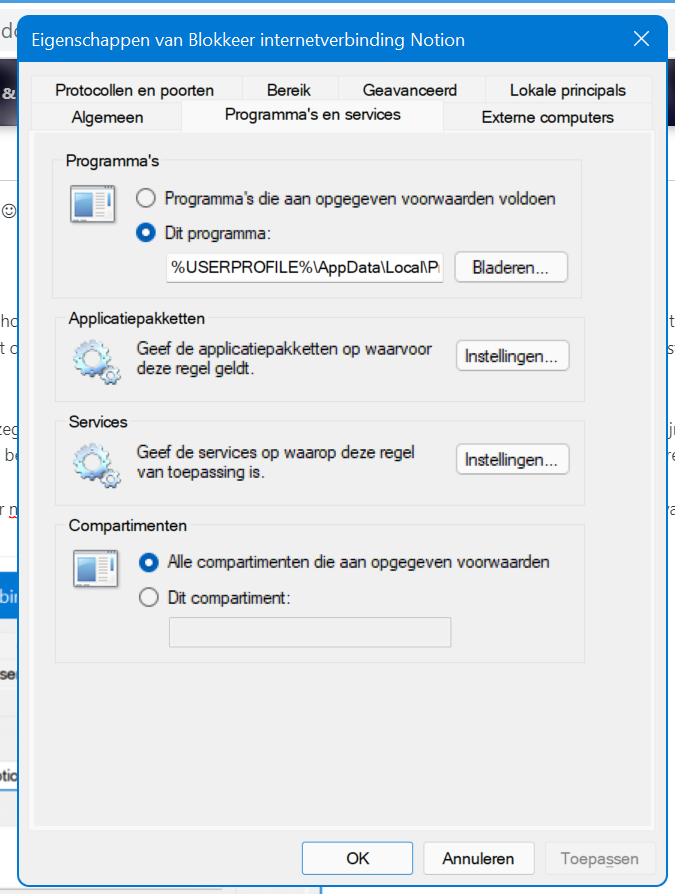675x894 pixels.
Task: Select "Programma's die aan opgegeven voorwaarden voldoen"
Action: [x=147, y=198]
